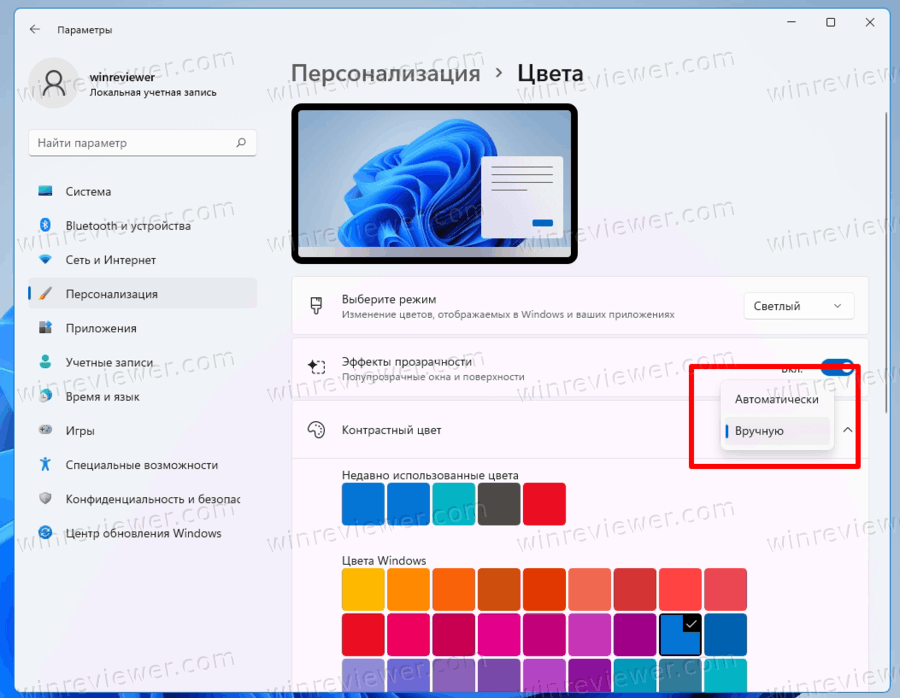Click Персонализация in the breadcrumb
The image size is (900, 698).
pyautogui.click(x=385, y=73)
